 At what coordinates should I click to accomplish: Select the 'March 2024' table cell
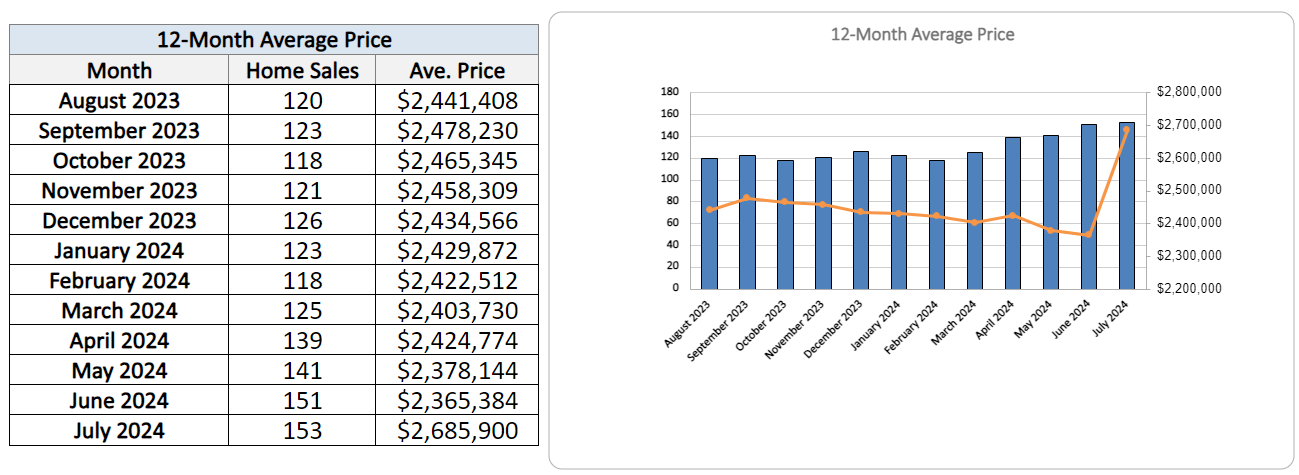119,310
